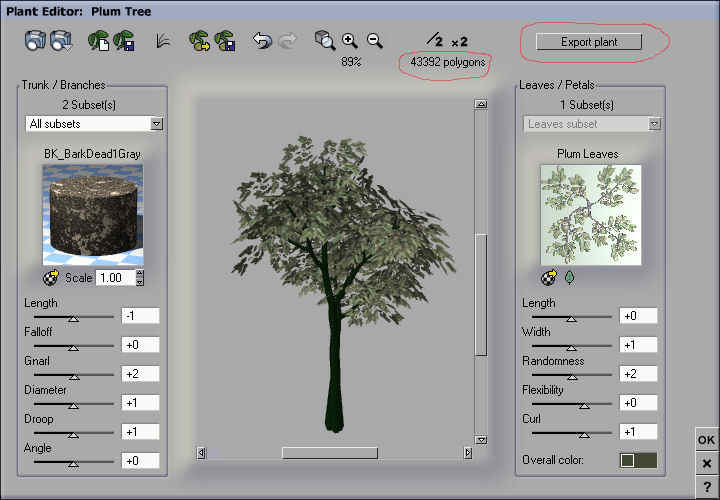This screenshot has height=500, width=720.
Task: Click the zoom in magnifier icon
Action: [x=350, y=41]
